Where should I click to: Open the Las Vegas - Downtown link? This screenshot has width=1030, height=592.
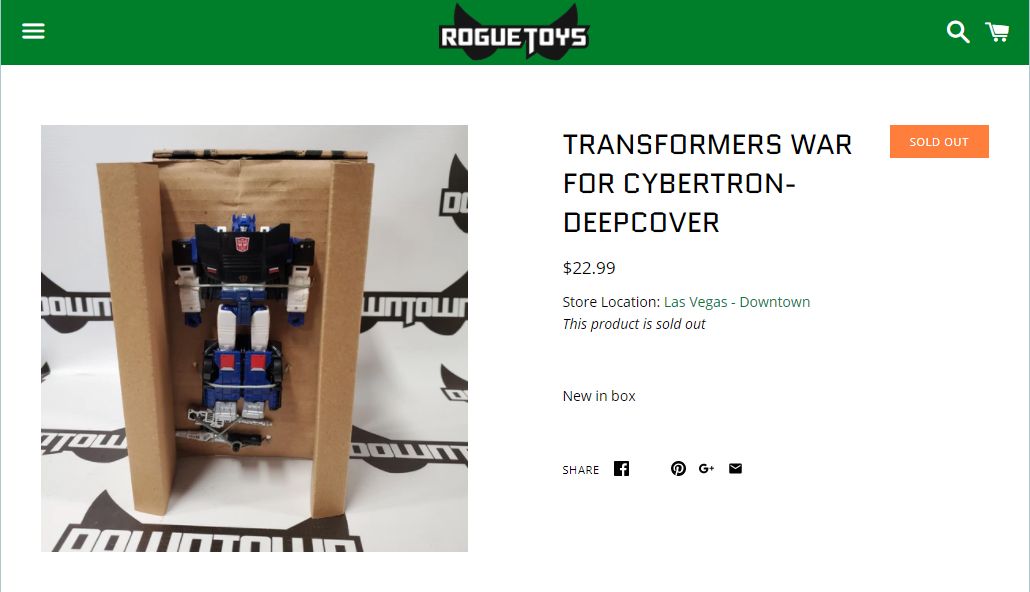click(x=736, y=302)
